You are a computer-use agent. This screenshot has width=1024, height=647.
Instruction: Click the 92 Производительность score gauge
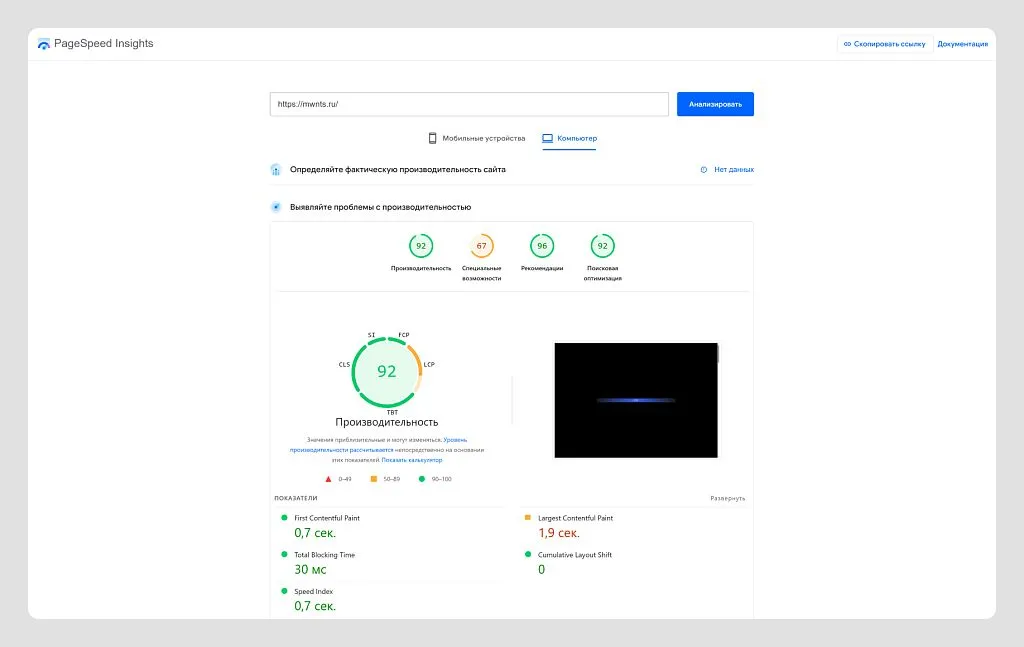[421, 246]
